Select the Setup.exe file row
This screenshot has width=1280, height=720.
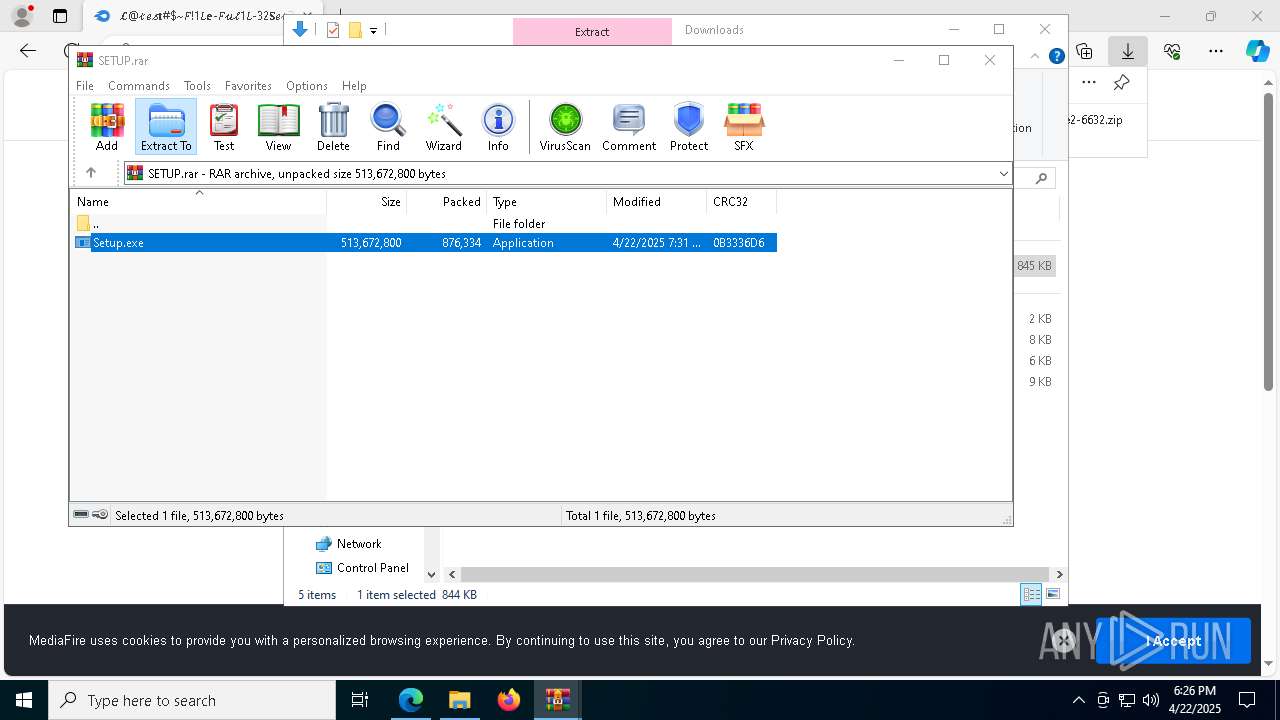(x=424, y=242)
